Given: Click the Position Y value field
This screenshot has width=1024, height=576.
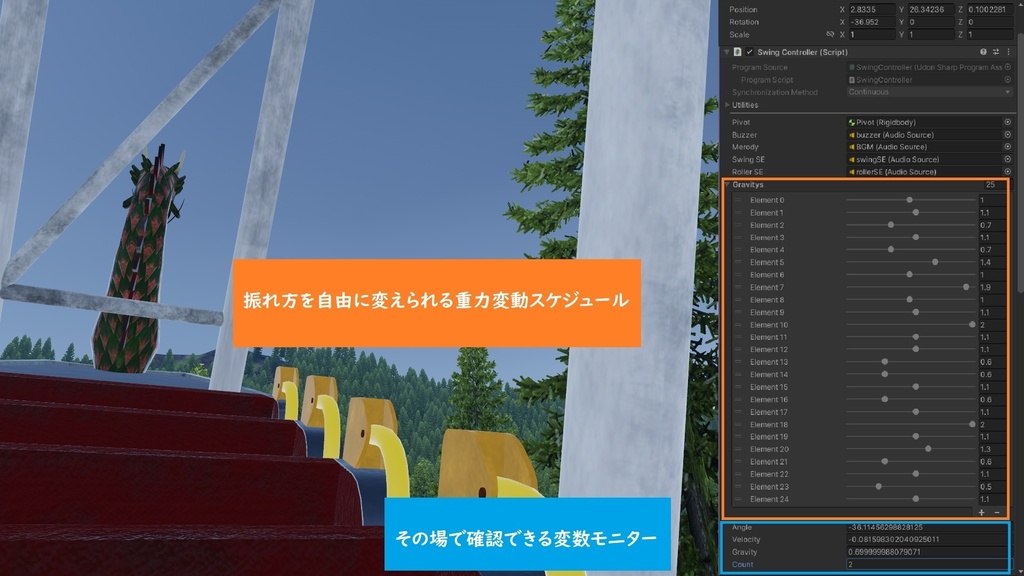Looking at the screenshot, I should pos(930,9).
